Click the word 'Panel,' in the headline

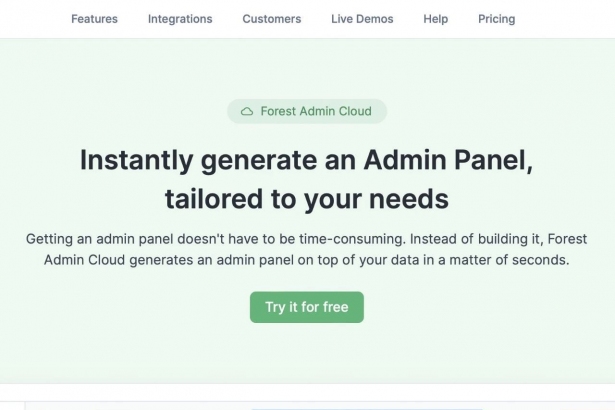(494, 160)
